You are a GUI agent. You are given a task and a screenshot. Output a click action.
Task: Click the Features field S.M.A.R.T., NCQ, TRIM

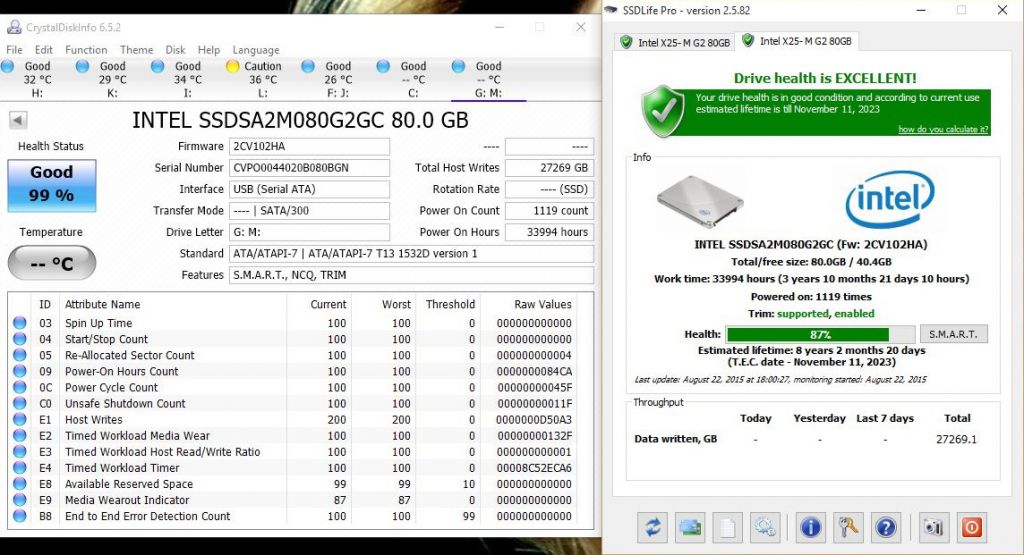(x=411, y=276)
